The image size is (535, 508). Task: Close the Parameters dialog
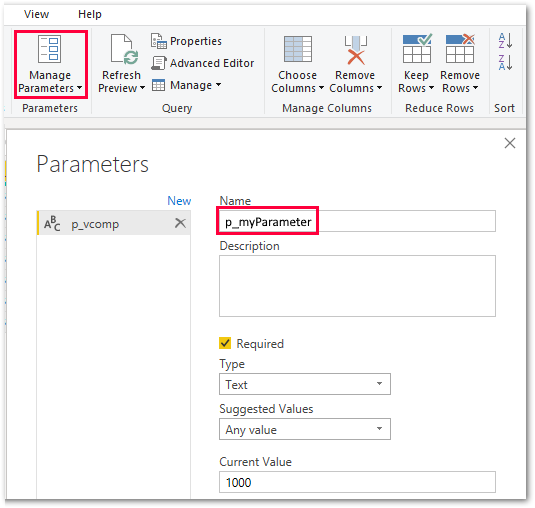point(510,143)
